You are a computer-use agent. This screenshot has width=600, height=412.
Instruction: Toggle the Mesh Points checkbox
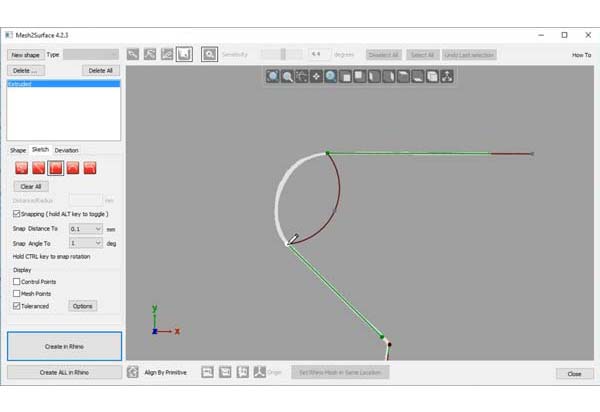tap(17, 294)
